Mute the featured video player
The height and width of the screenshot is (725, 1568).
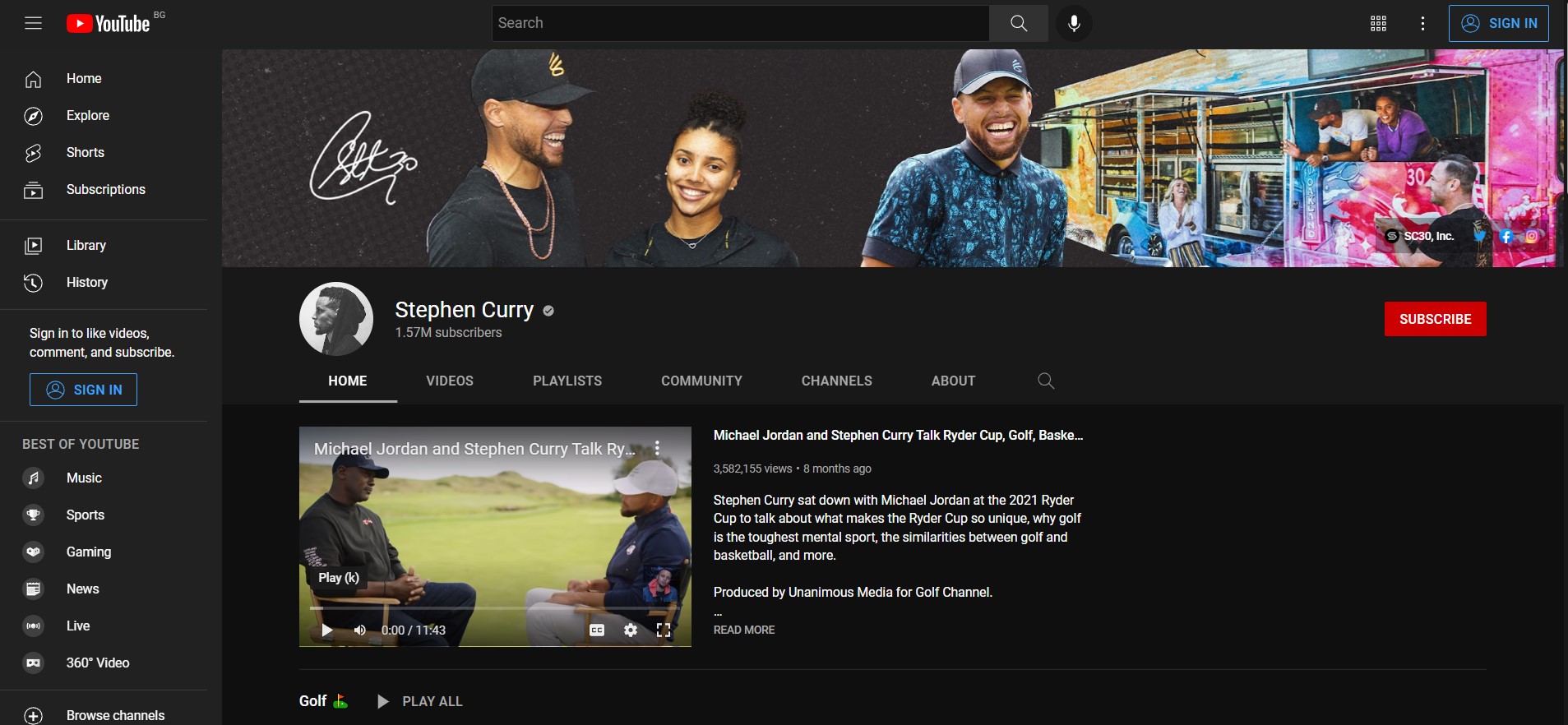coord(360,630)
